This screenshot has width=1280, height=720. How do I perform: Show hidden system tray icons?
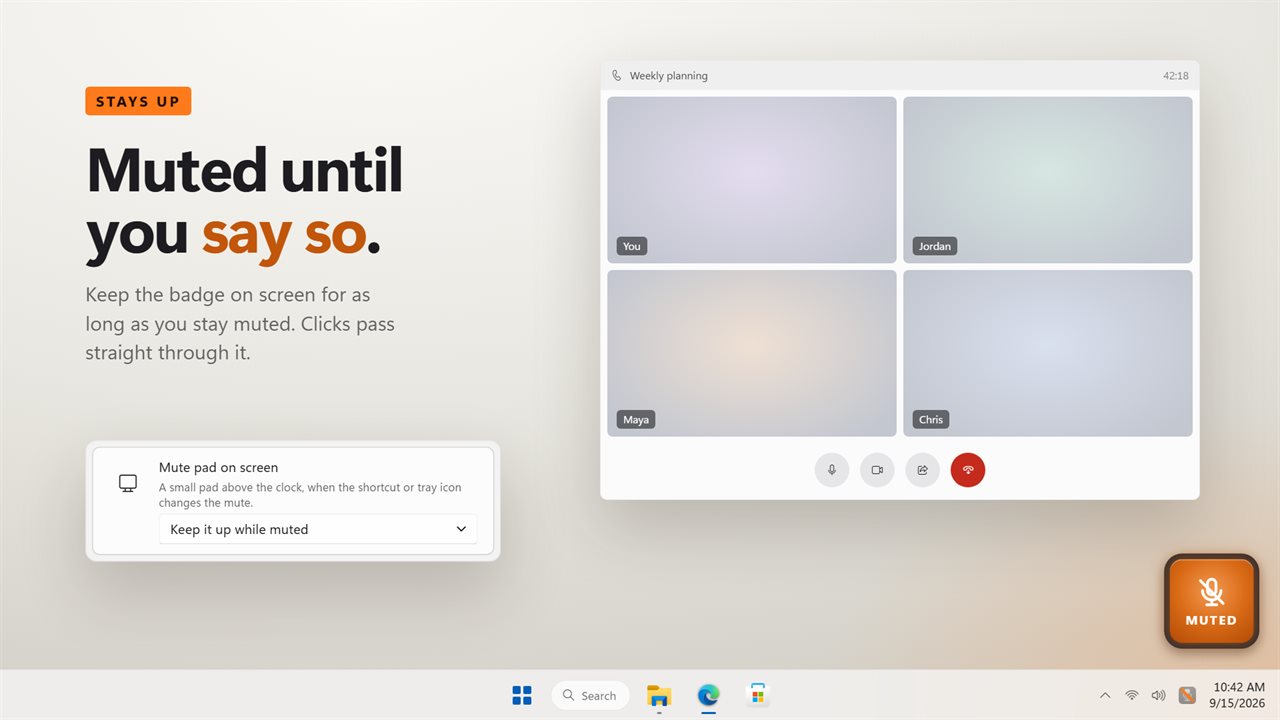[1105, 695]
